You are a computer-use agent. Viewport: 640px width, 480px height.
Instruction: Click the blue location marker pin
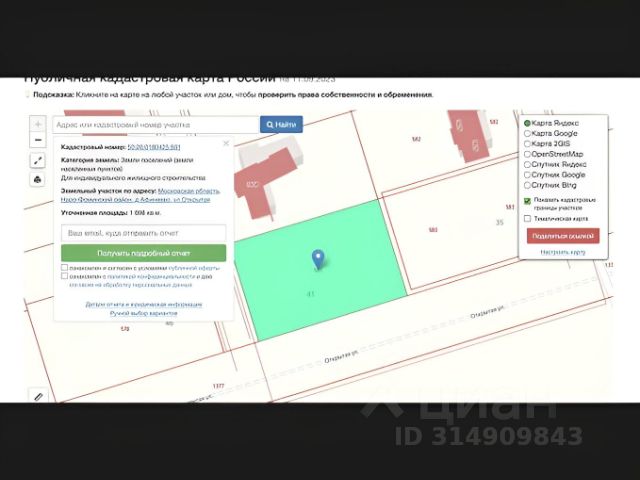coord(318,260)
